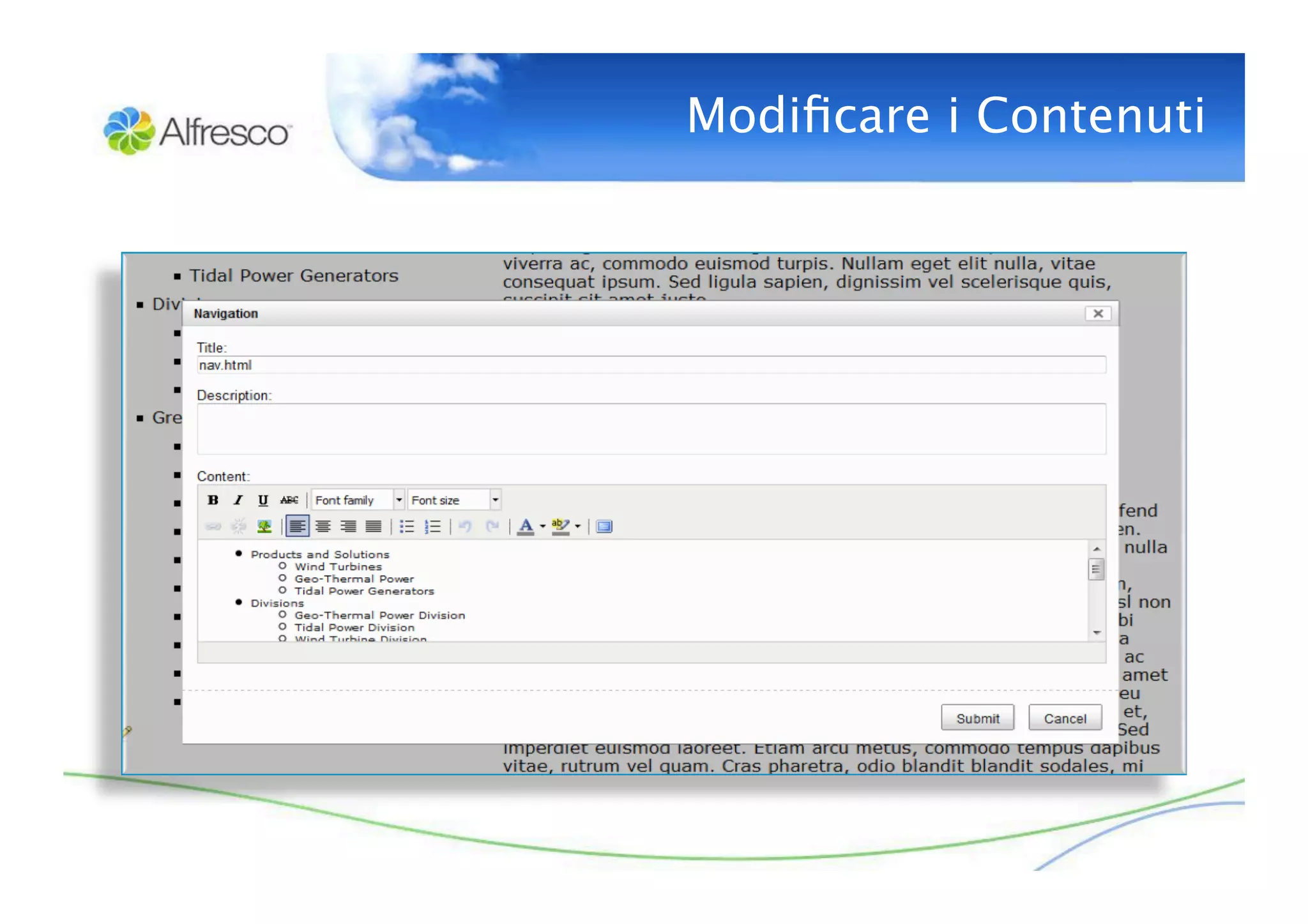The image size is (1308, 924).
Task: Align text right
Action: pyautogui.click(x=348, y=526)
